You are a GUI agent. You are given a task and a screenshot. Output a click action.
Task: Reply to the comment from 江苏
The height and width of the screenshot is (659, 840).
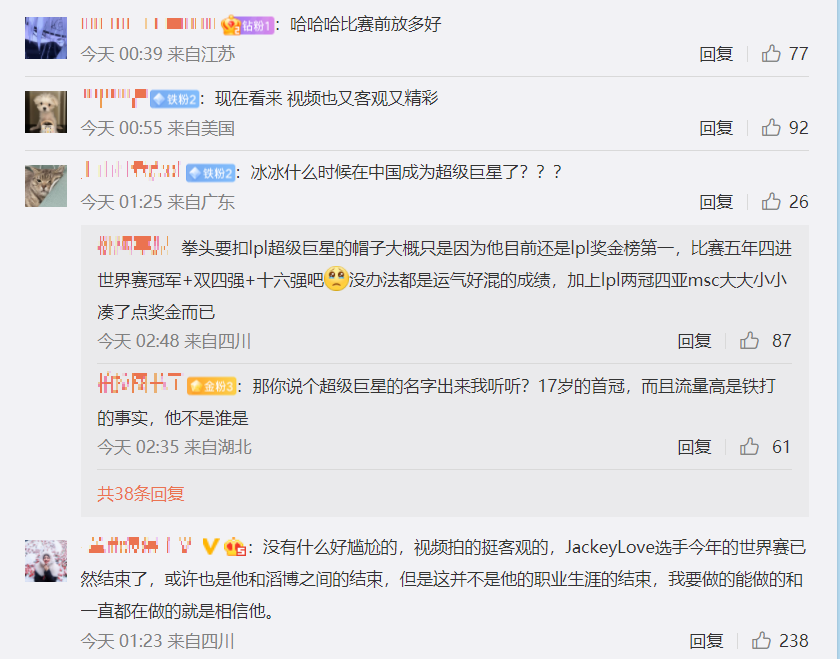[716, 54]
